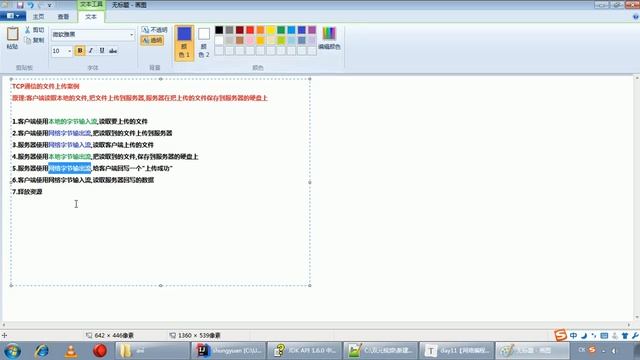The image size is (640, 360).
Task: Toggle Chinese/English mode (中) on Sogou bar
Action: 573,336
